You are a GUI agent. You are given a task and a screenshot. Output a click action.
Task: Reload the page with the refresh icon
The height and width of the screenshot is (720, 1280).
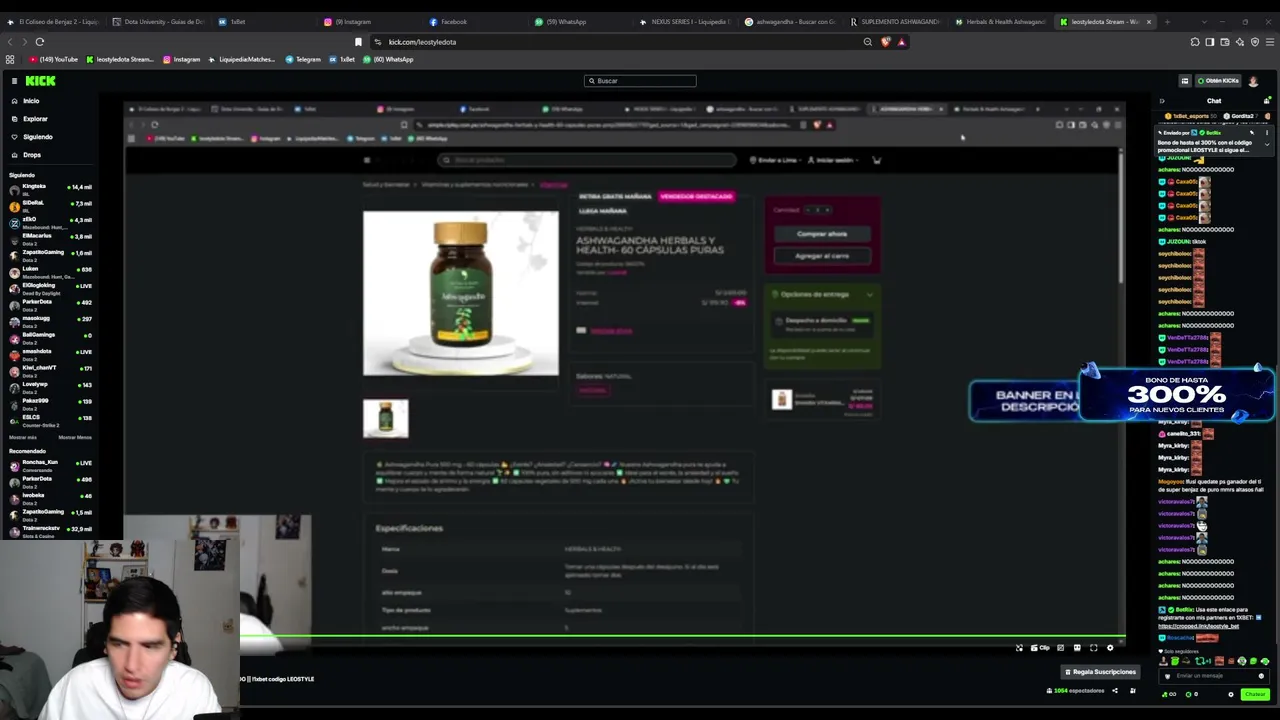coord(40,42)
